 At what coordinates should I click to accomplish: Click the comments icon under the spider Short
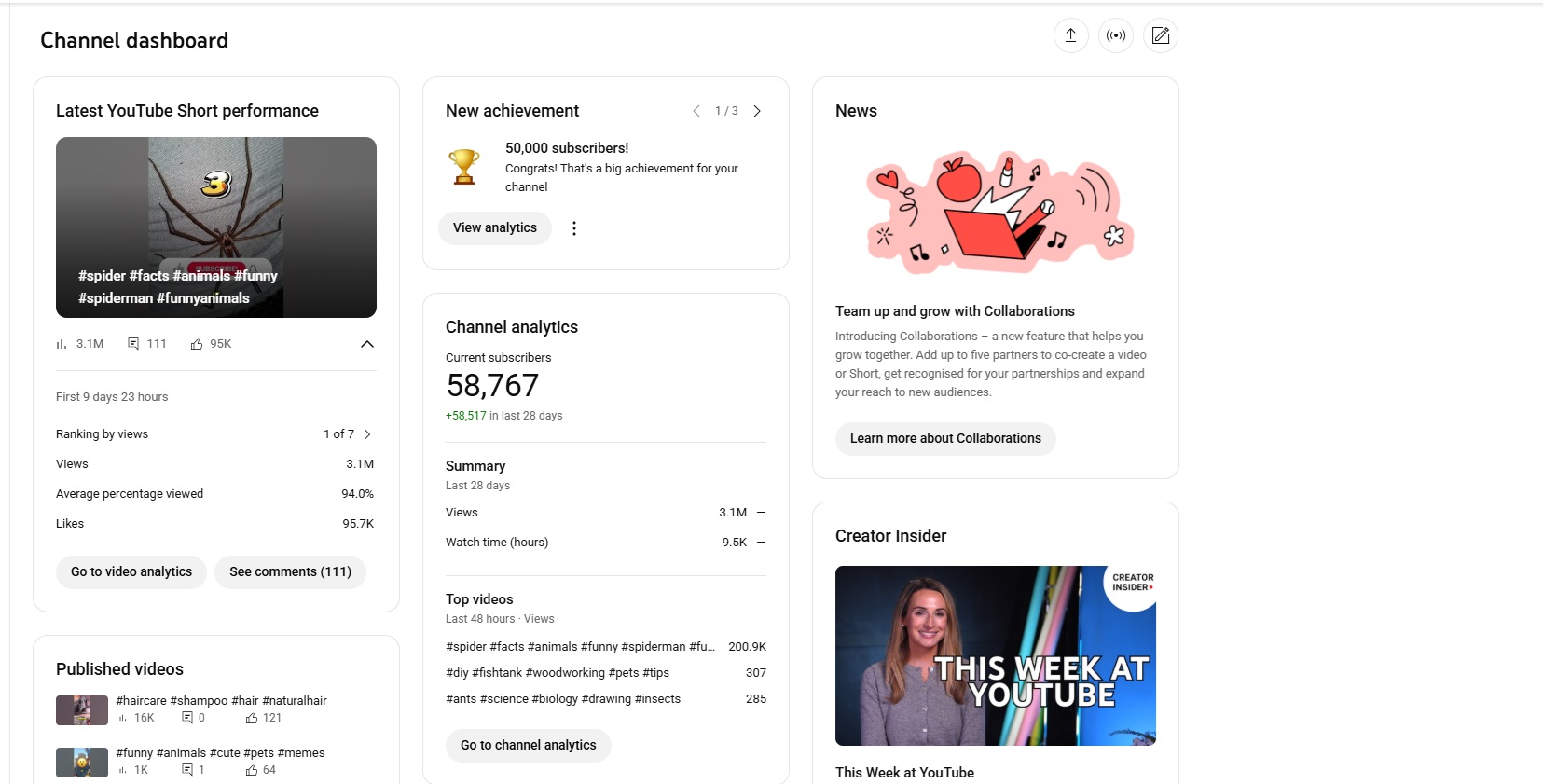pyautogui.click(x=133, y=344)
